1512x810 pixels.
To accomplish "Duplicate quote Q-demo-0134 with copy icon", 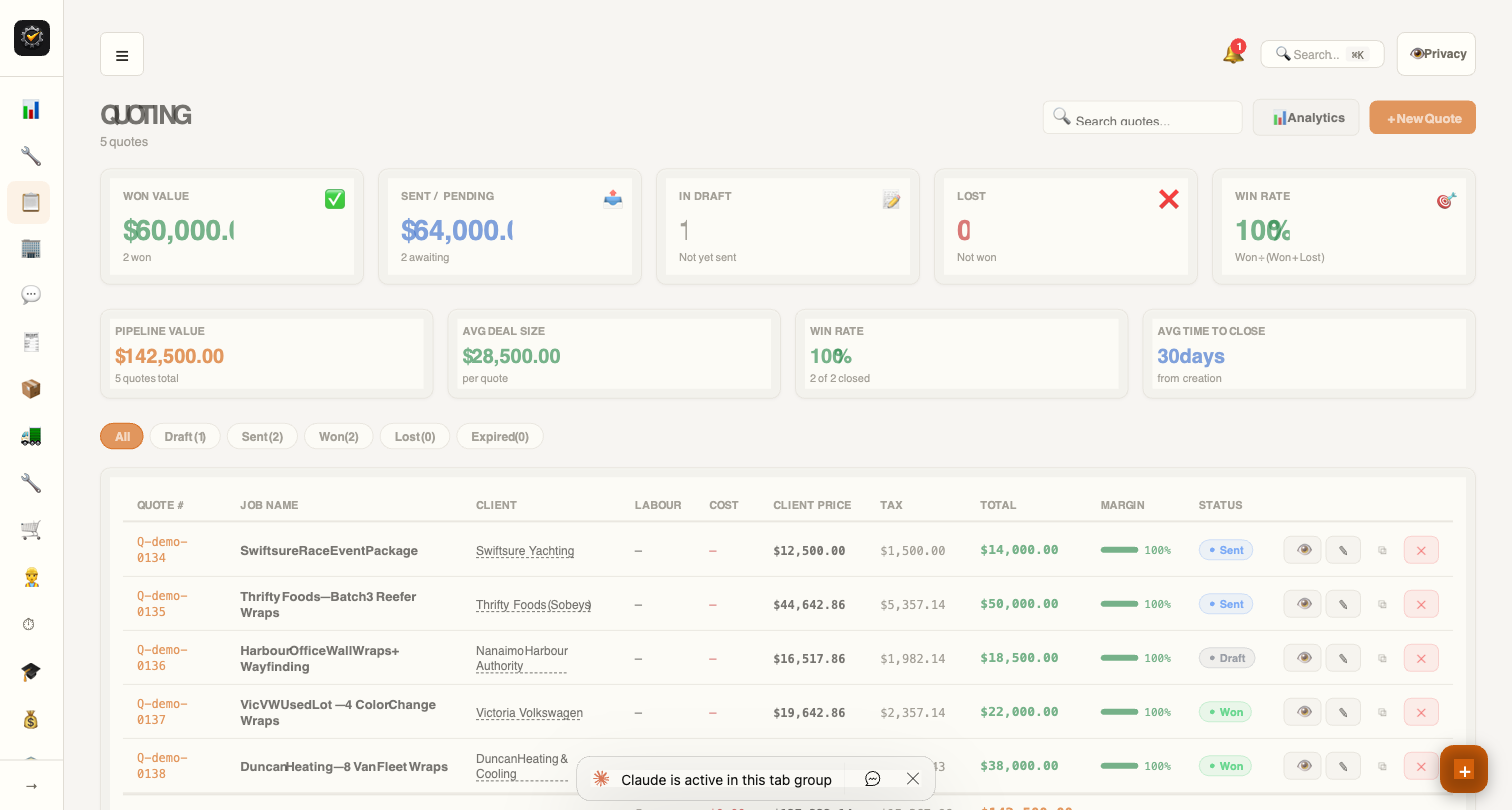I will (1382, 550).
